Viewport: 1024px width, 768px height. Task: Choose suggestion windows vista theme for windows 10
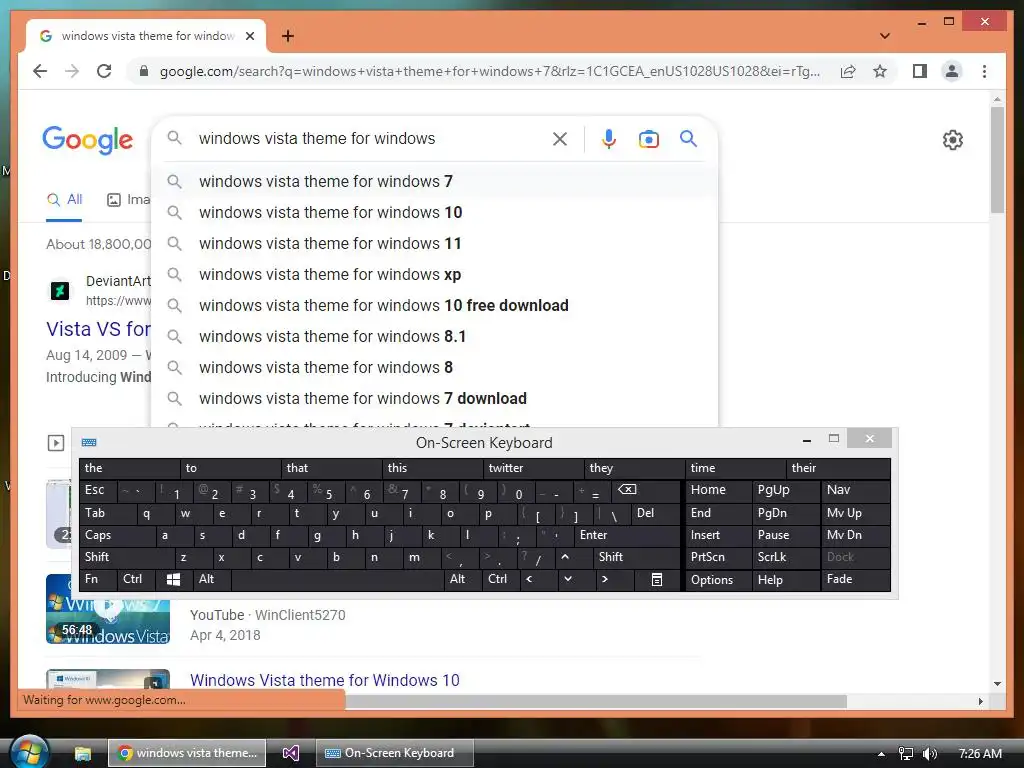434,213
